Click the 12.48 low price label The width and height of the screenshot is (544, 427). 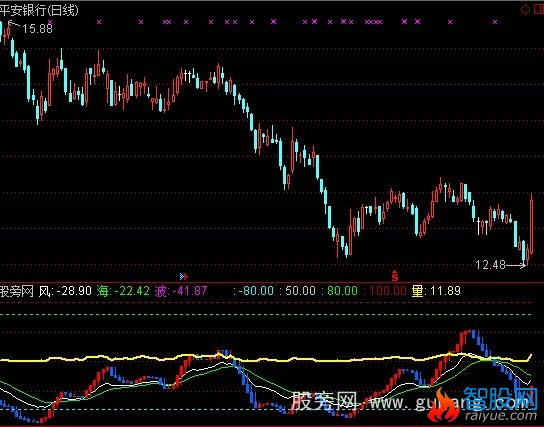click(x=490, y=265)
